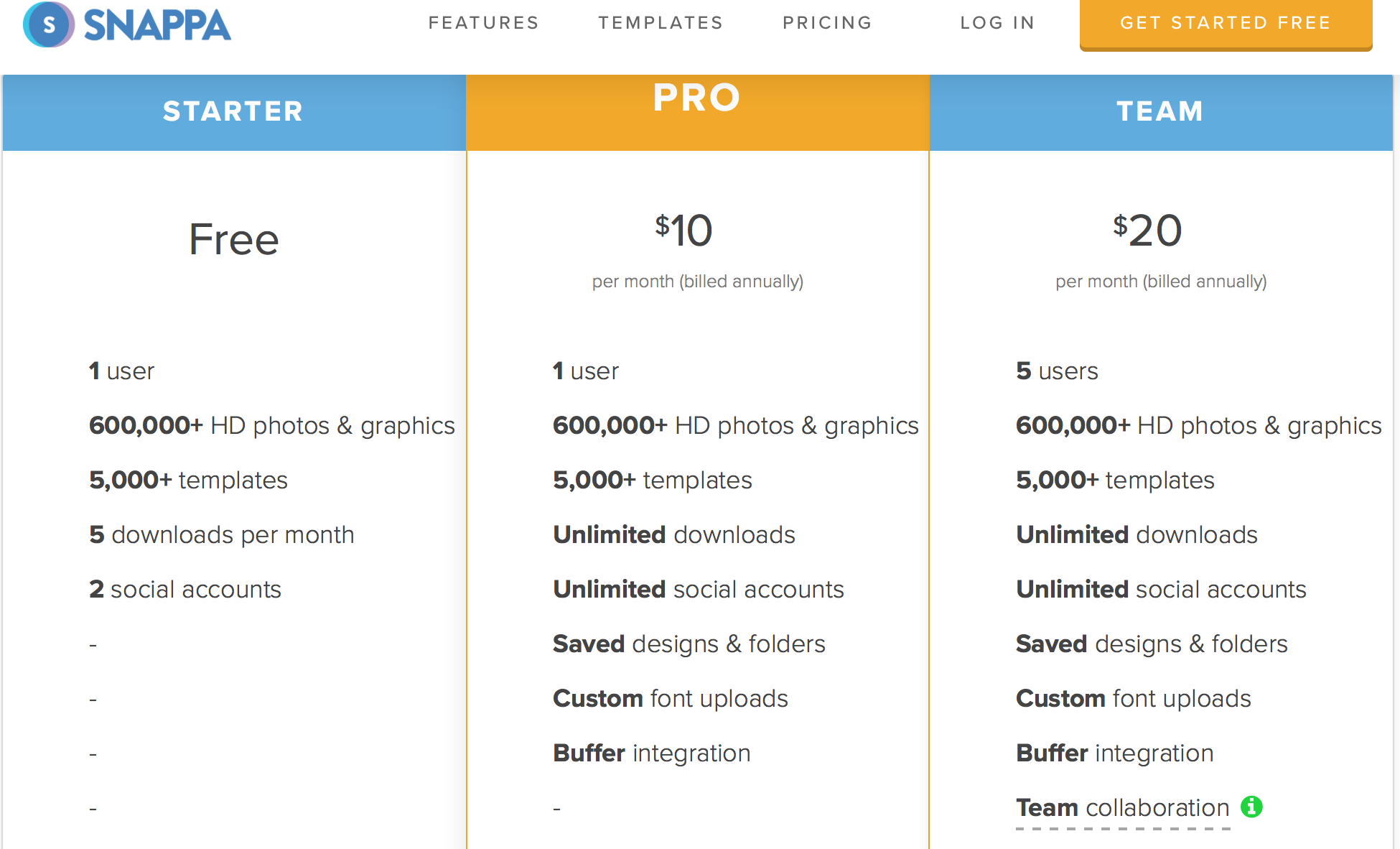Click the Get Started Free button
This screenshot has height=849, width=1400.
pyautogui.click(x=1226, y=24)
